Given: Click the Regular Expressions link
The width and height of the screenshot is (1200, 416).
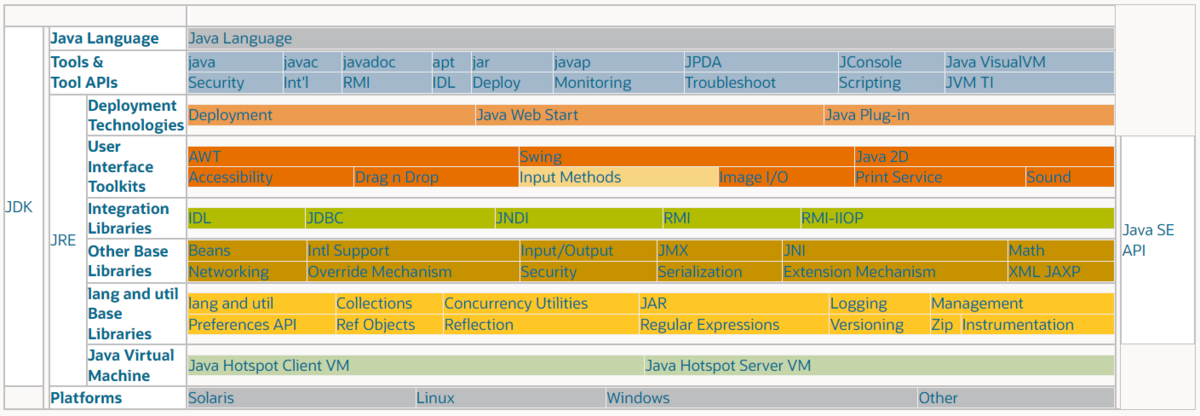Looking at the screenshot, I should pos(710,324).
